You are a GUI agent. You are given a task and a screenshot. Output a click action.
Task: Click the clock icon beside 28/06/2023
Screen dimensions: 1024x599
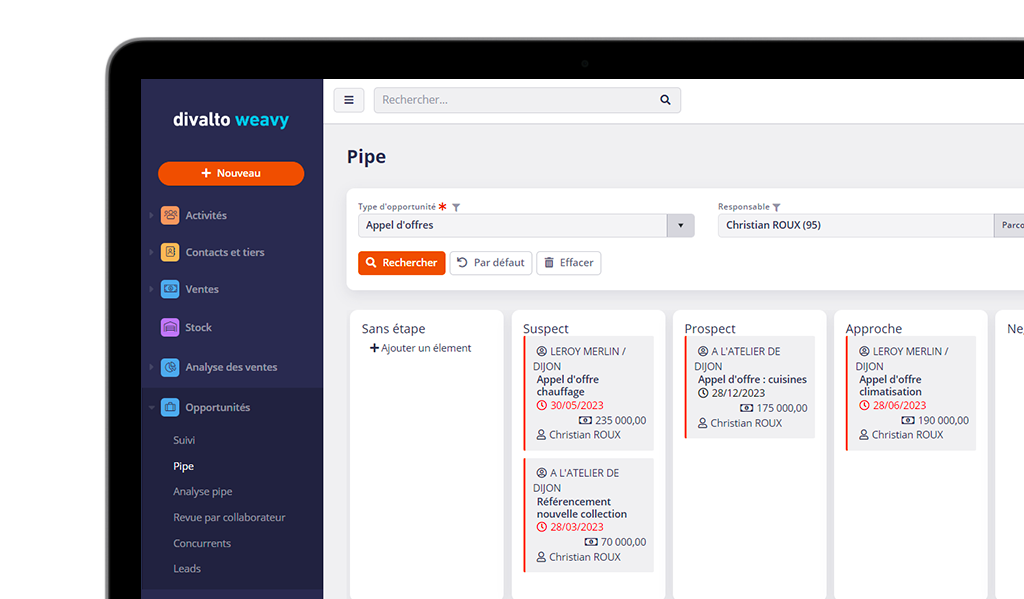coord(864,406)
